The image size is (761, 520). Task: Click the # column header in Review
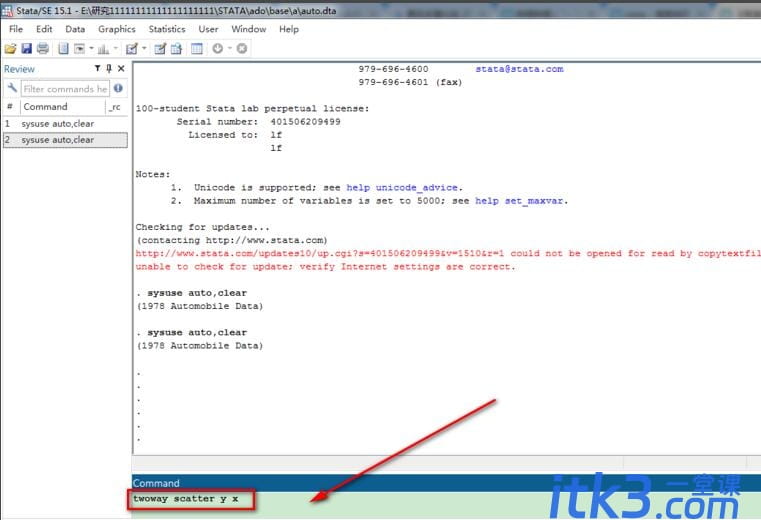[x=10, y=106]
